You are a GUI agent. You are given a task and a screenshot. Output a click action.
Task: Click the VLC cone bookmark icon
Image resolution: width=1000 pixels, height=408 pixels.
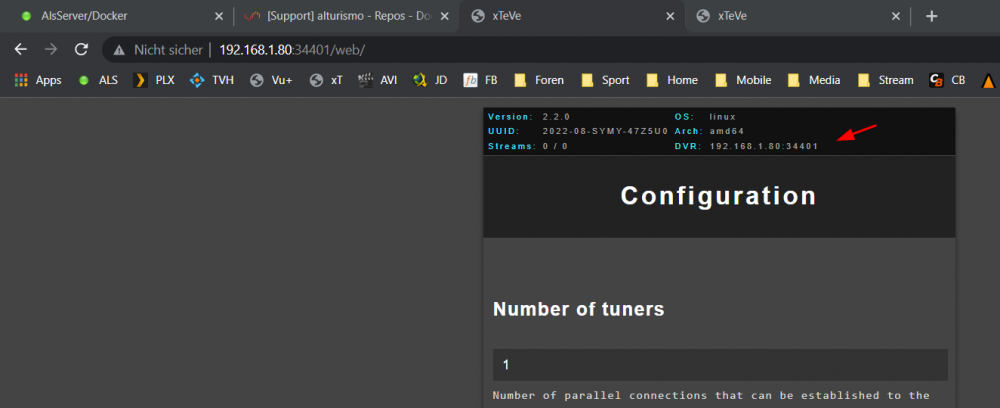point(988,80)
